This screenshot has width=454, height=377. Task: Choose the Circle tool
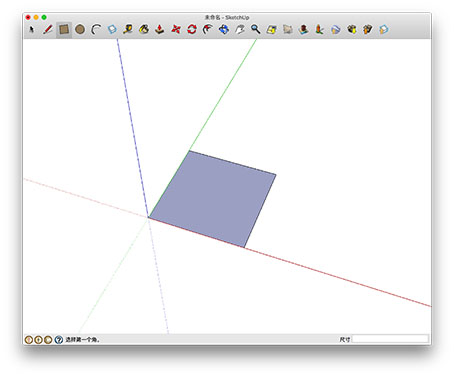[80, 30]
